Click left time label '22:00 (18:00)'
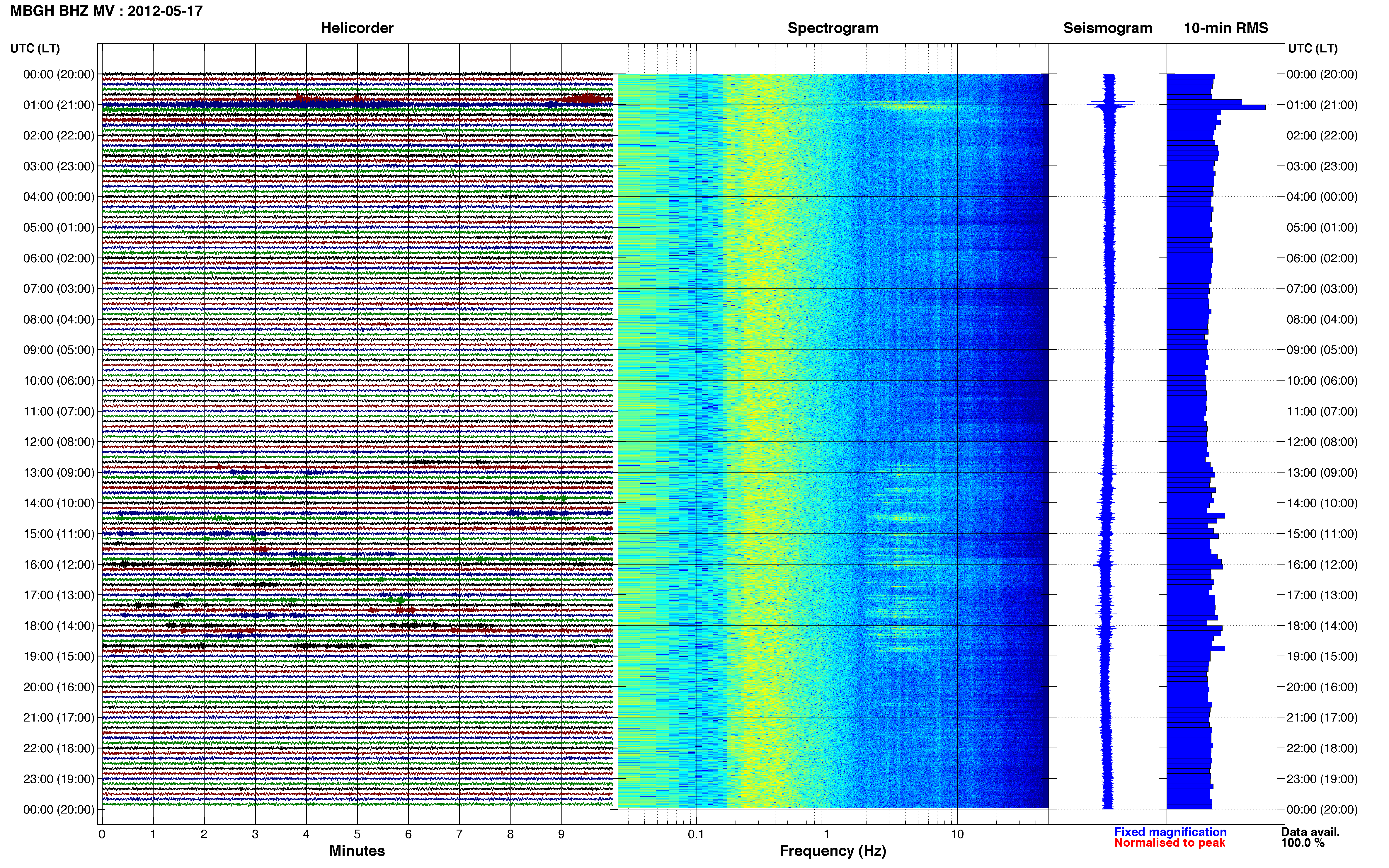The height and width of the screenshot is (868, 1389). pyautogui.click(x=59, y=748)
